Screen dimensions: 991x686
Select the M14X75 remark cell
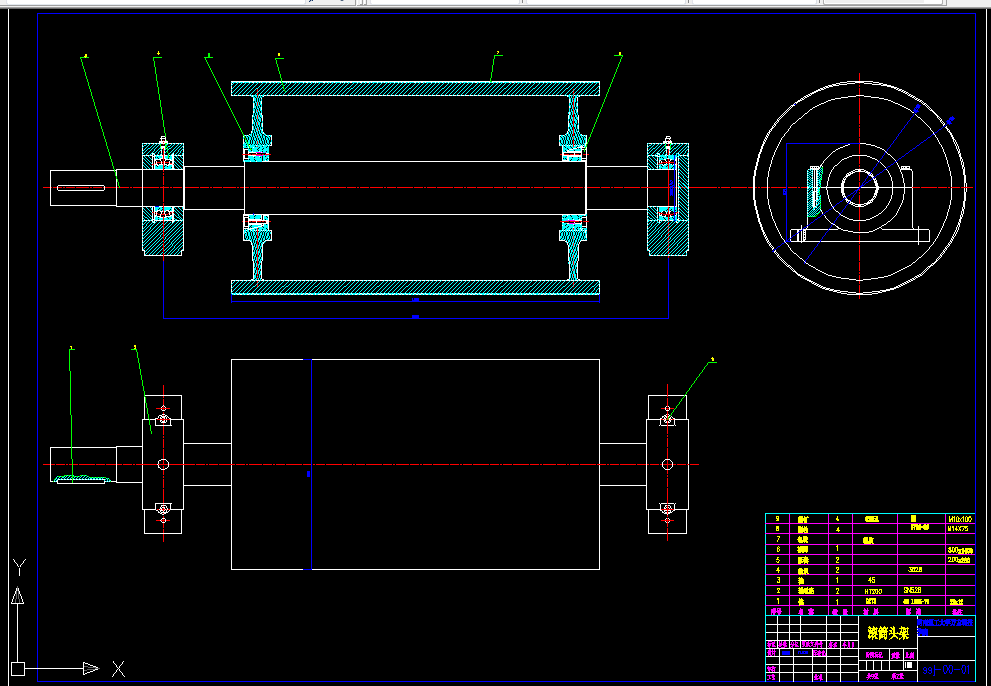958,529
